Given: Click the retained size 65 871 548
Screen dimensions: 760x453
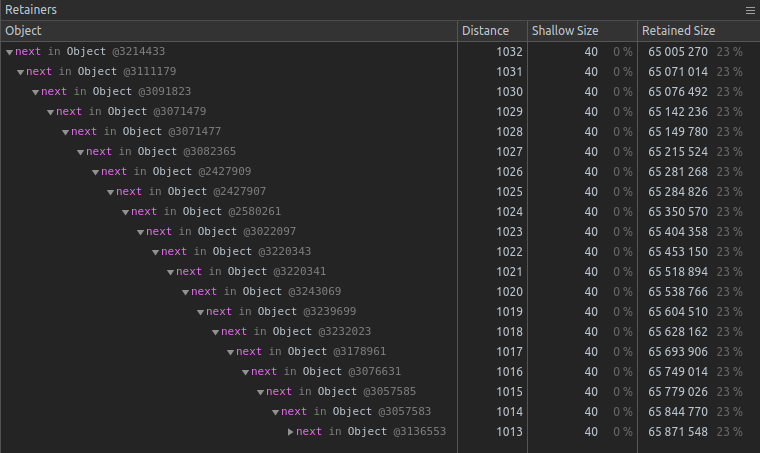Looking at the screenshot, I should pyautogui.click(x=678, y=432).
